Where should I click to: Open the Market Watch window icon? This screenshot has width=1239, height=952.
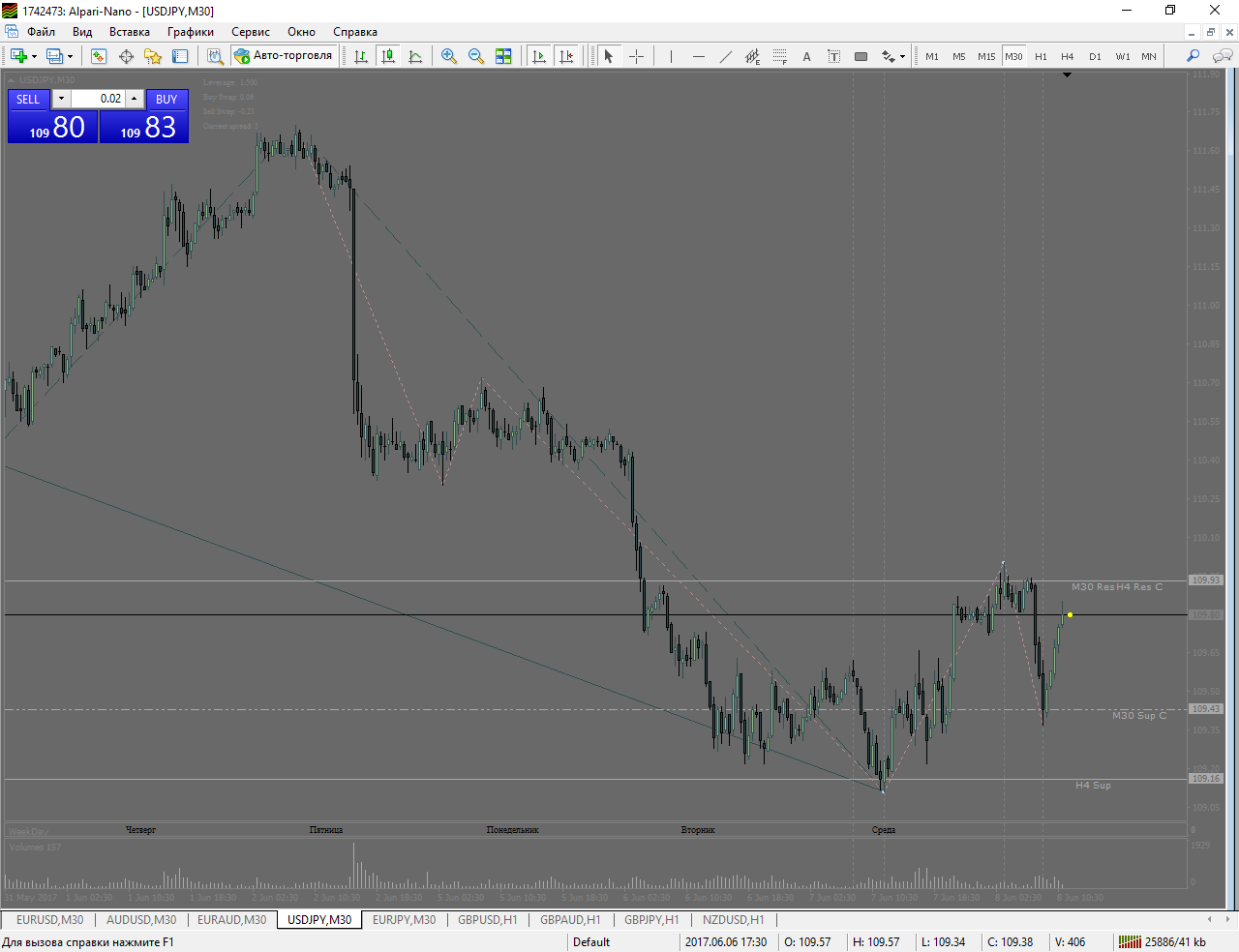[x=99, y=56]
